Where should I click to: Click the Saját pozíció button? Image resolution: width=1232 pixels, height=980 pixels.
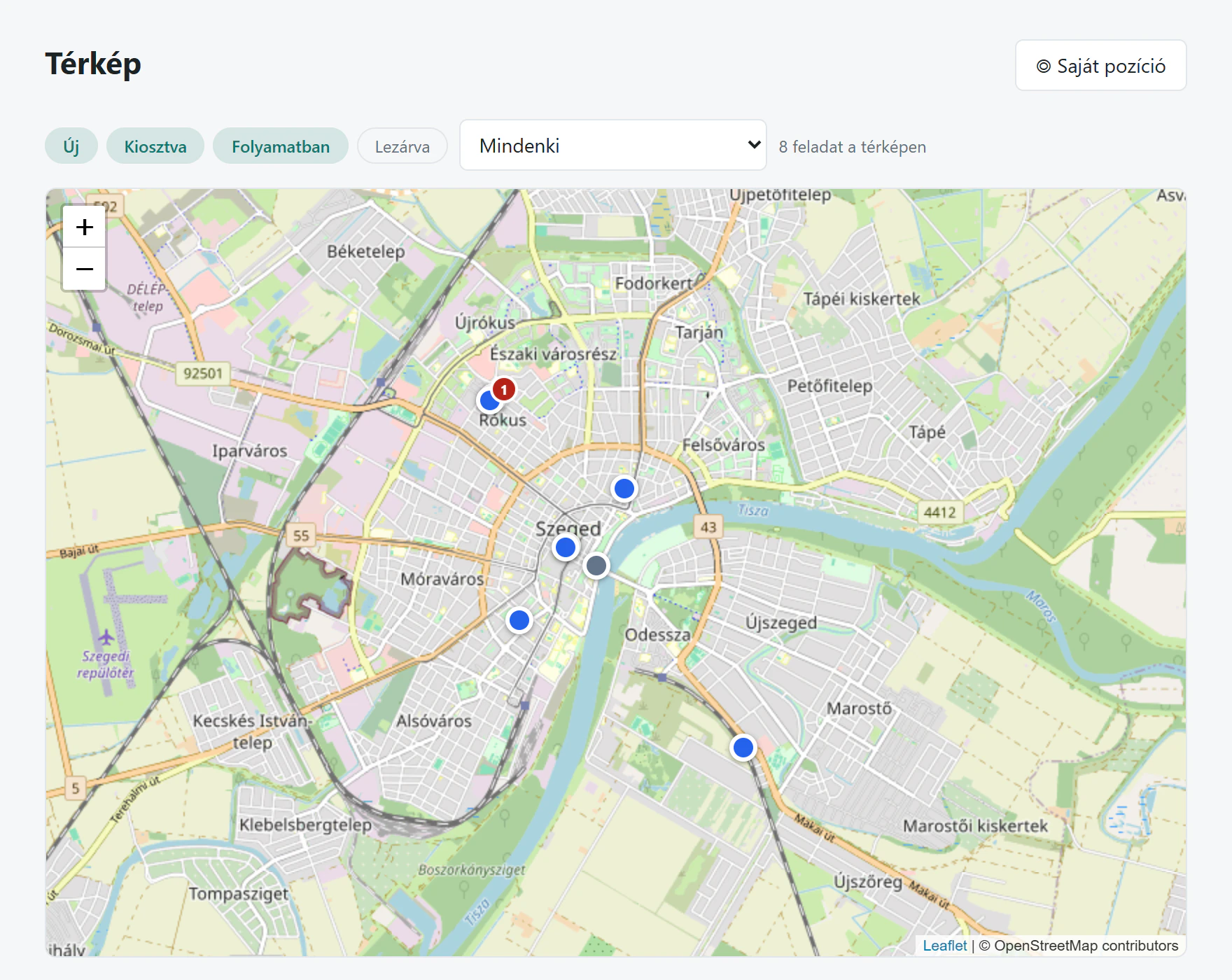1100,65
